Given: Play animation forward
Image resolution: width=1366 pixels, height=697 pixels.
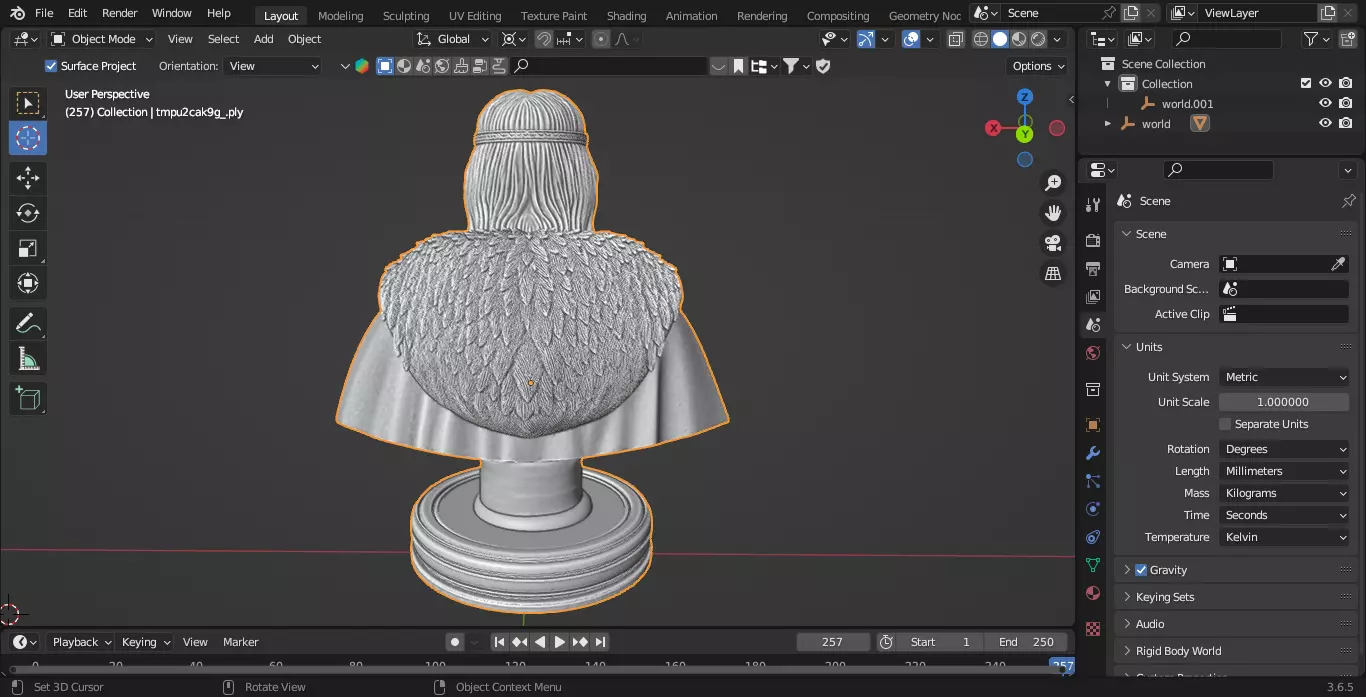Looking at the screenshot, I should [560, 642].
